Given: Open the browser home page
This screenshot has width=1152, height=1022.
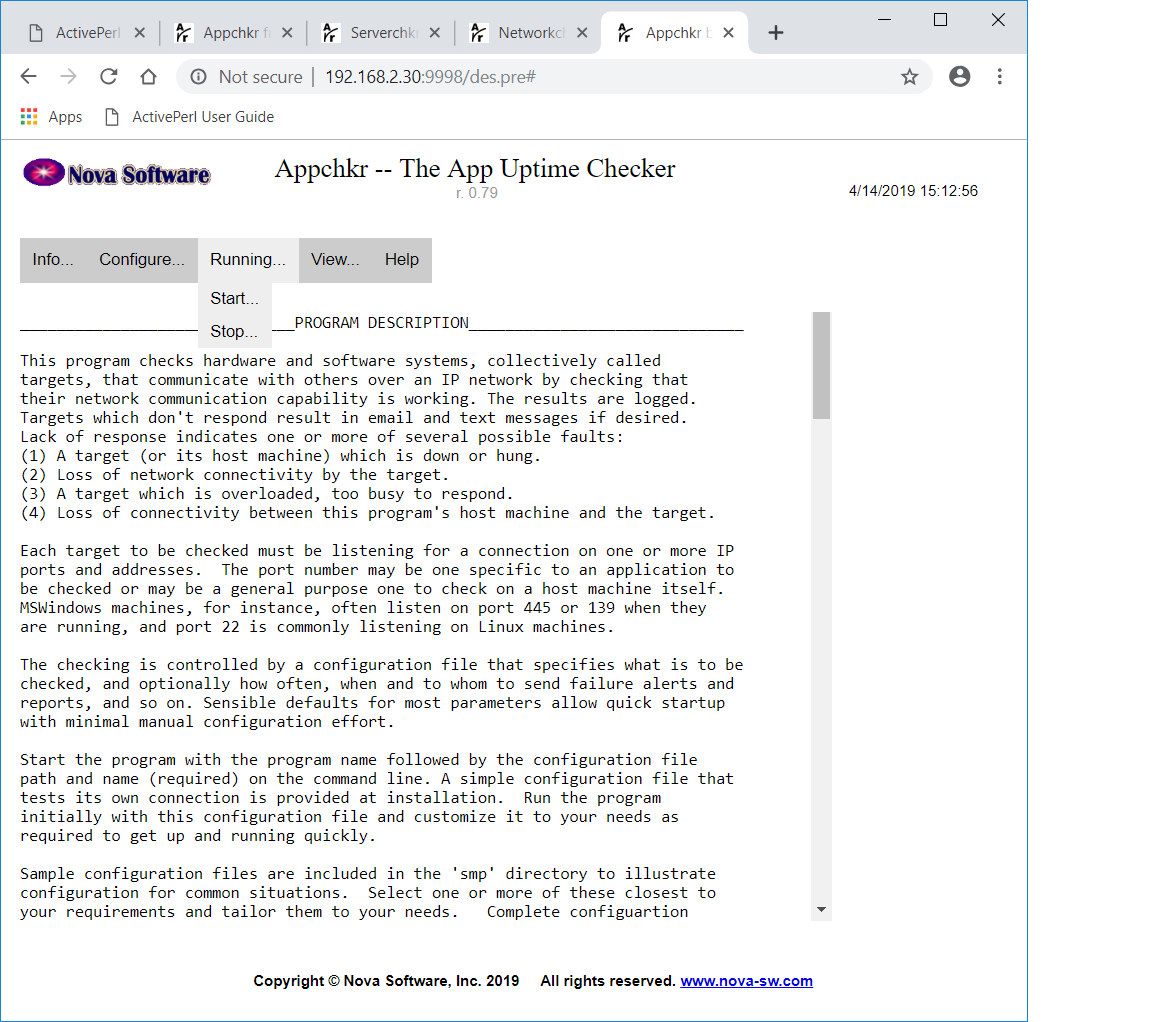Looking at the screenshot, I should pos(148,76).
